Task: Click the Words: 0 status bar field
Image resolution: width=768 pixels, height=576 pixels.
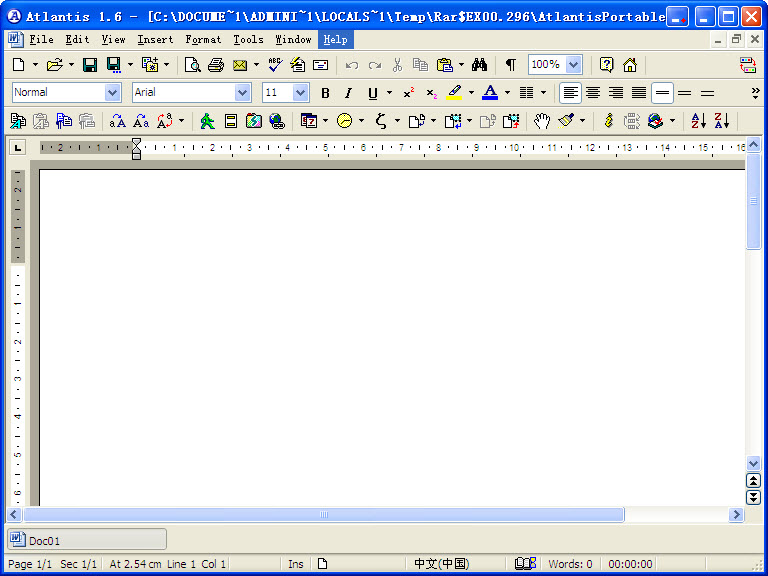Action: (x=570, y=564)
